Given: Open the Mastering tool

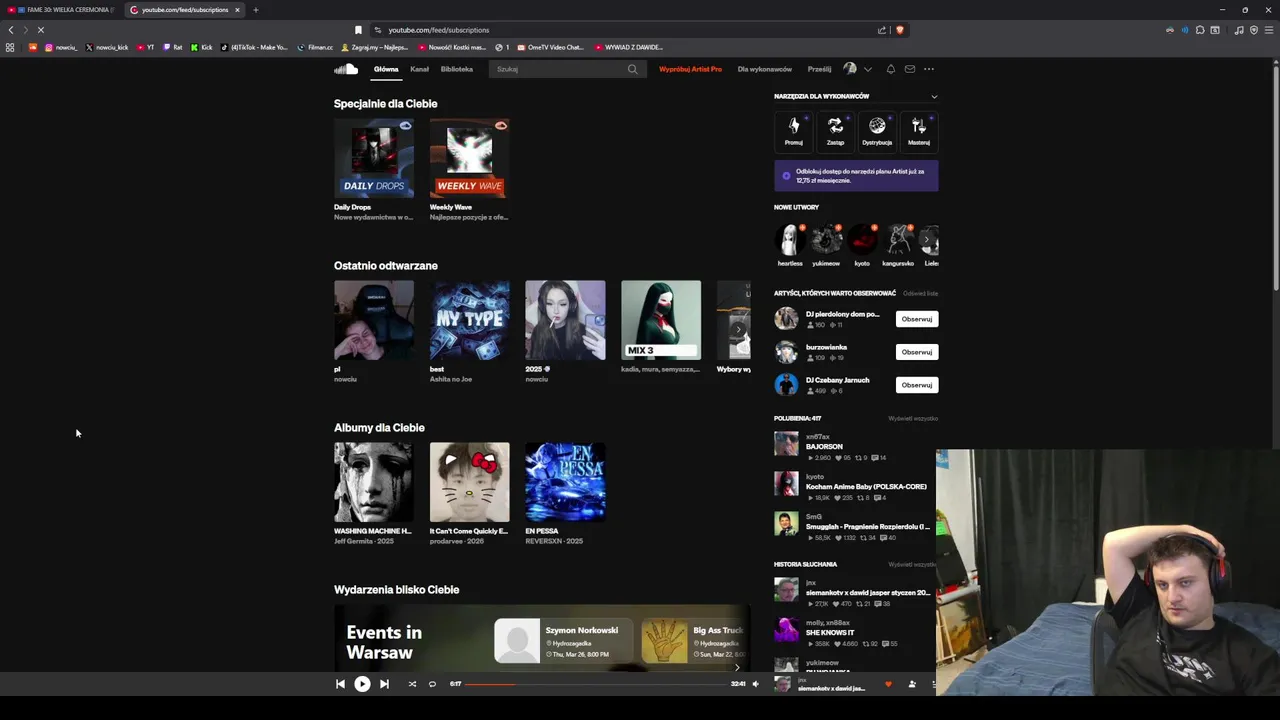Looking at the screenshot, I should tap(919, 131).
